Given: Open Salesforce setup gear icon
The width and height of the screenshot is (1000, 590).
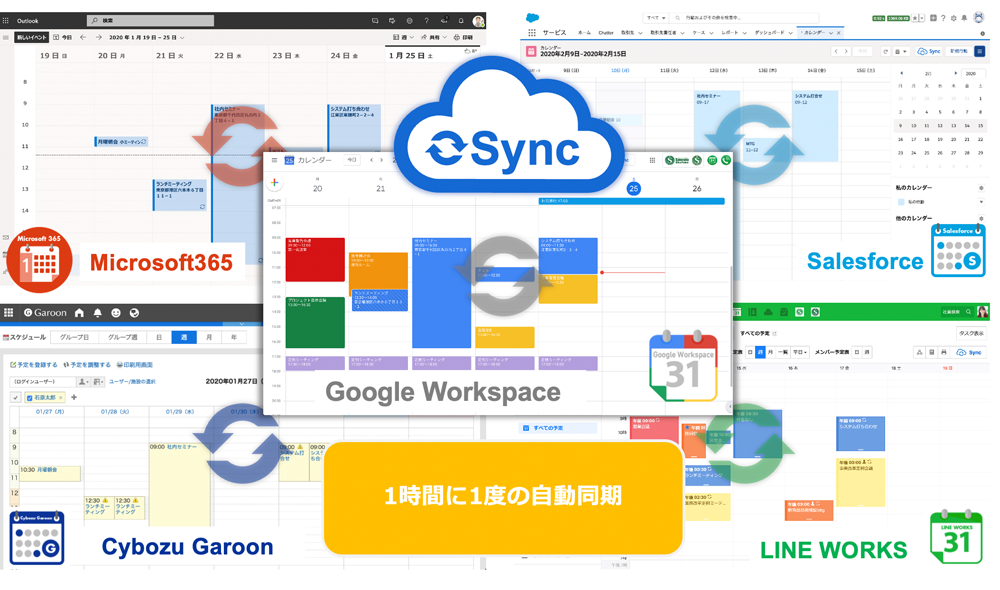Looking at the screenshot, I should pyautogui.click(x=953, y=18).
